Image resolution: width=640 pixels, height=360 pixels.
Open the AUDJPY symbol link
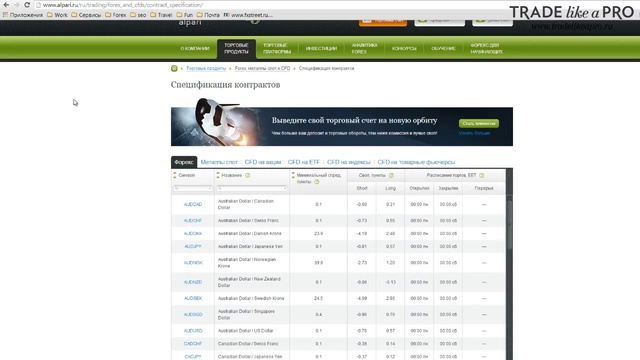pyautogui.click(x=193, y=247)
